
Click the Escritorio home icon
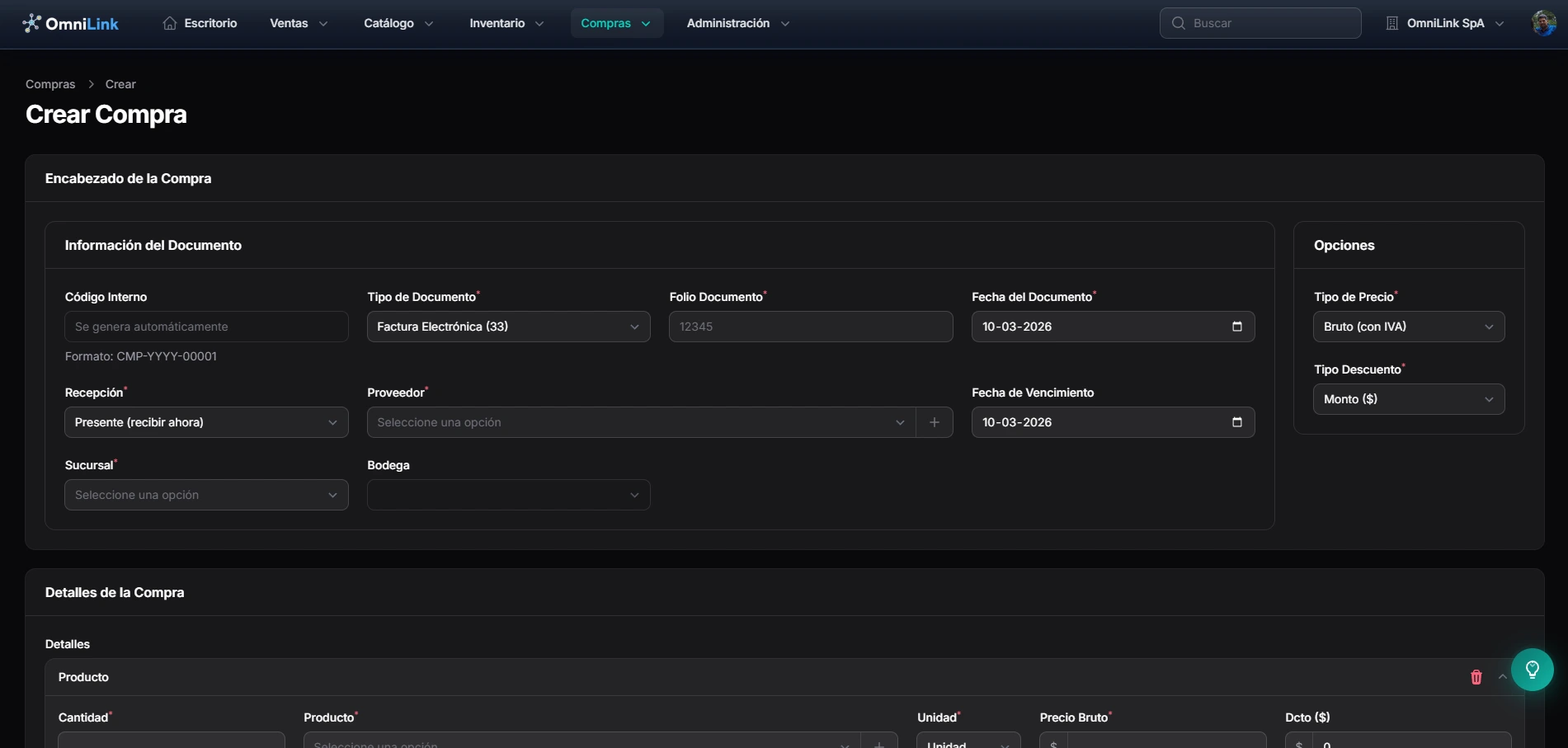click(x=170, y=23)
